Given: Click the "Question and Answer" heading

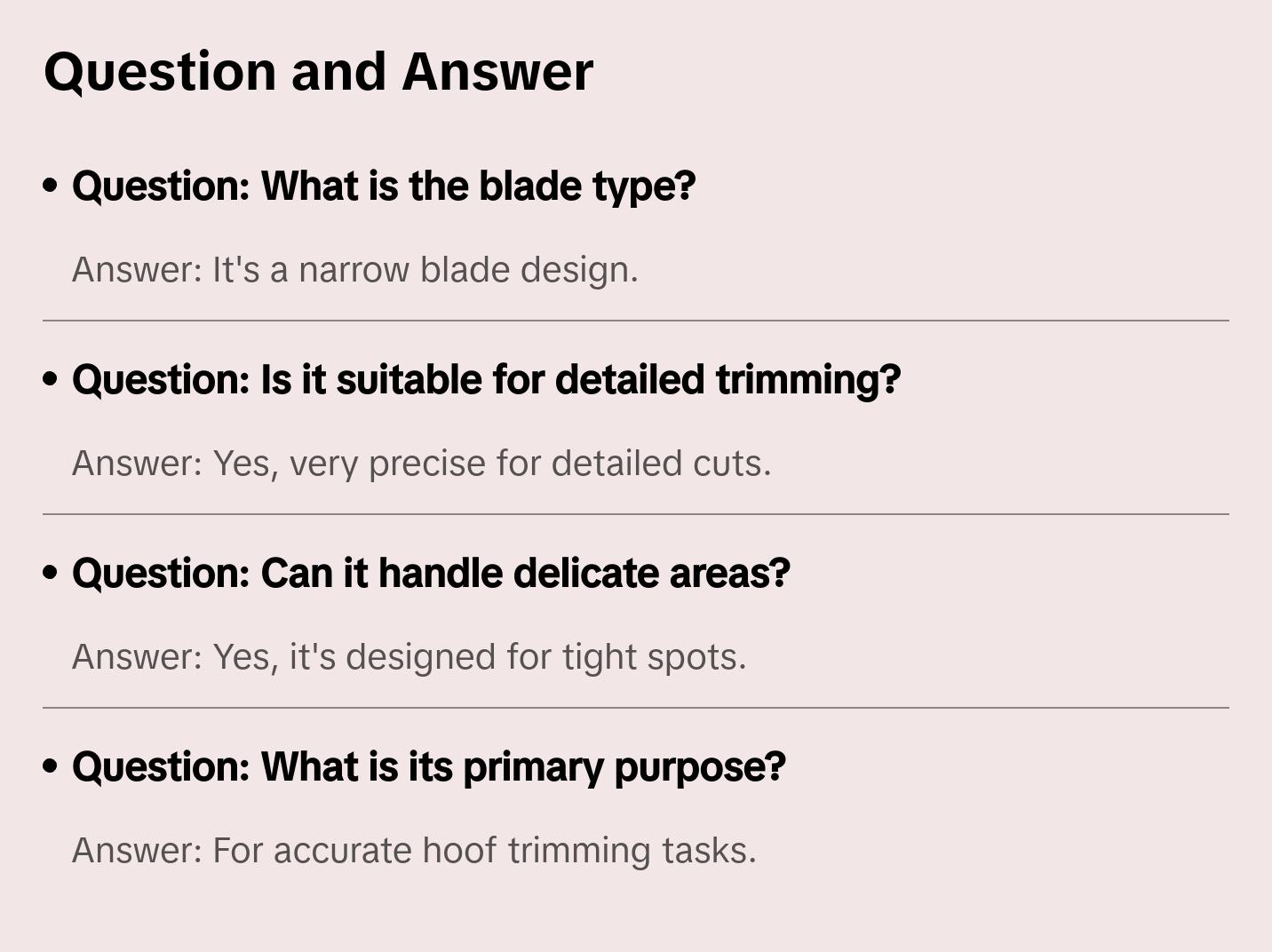Looking at the screenshot, I should [x=318, y=72].
